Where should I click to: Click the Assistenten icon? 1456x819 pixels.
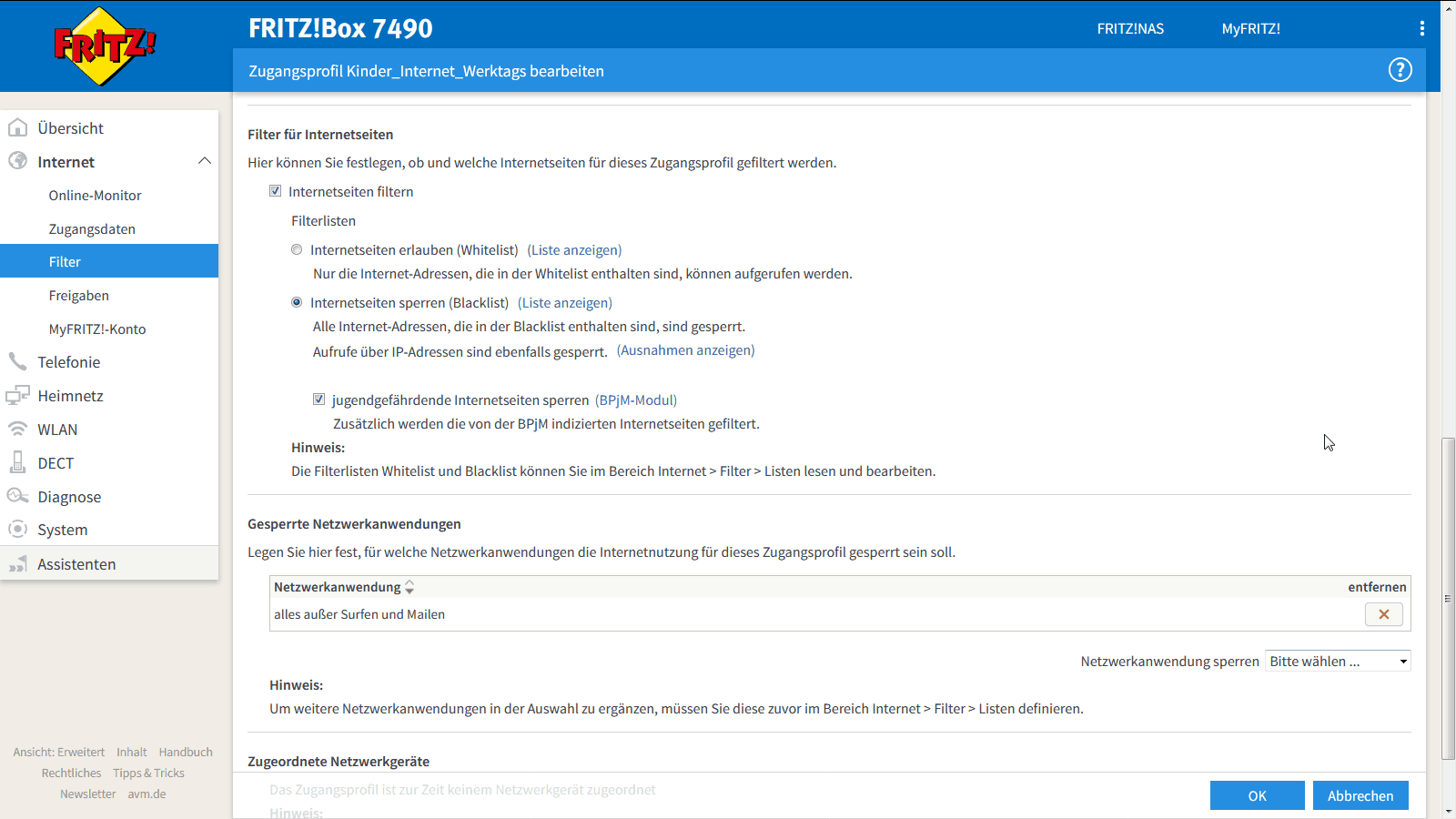17,564
